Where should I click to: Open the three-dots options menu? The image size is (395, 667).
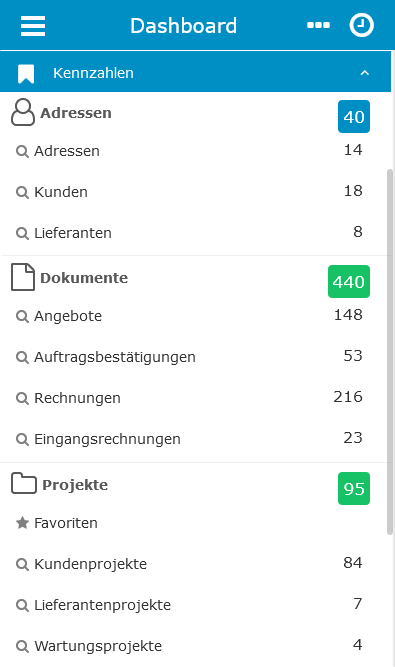tap(318, 25)
